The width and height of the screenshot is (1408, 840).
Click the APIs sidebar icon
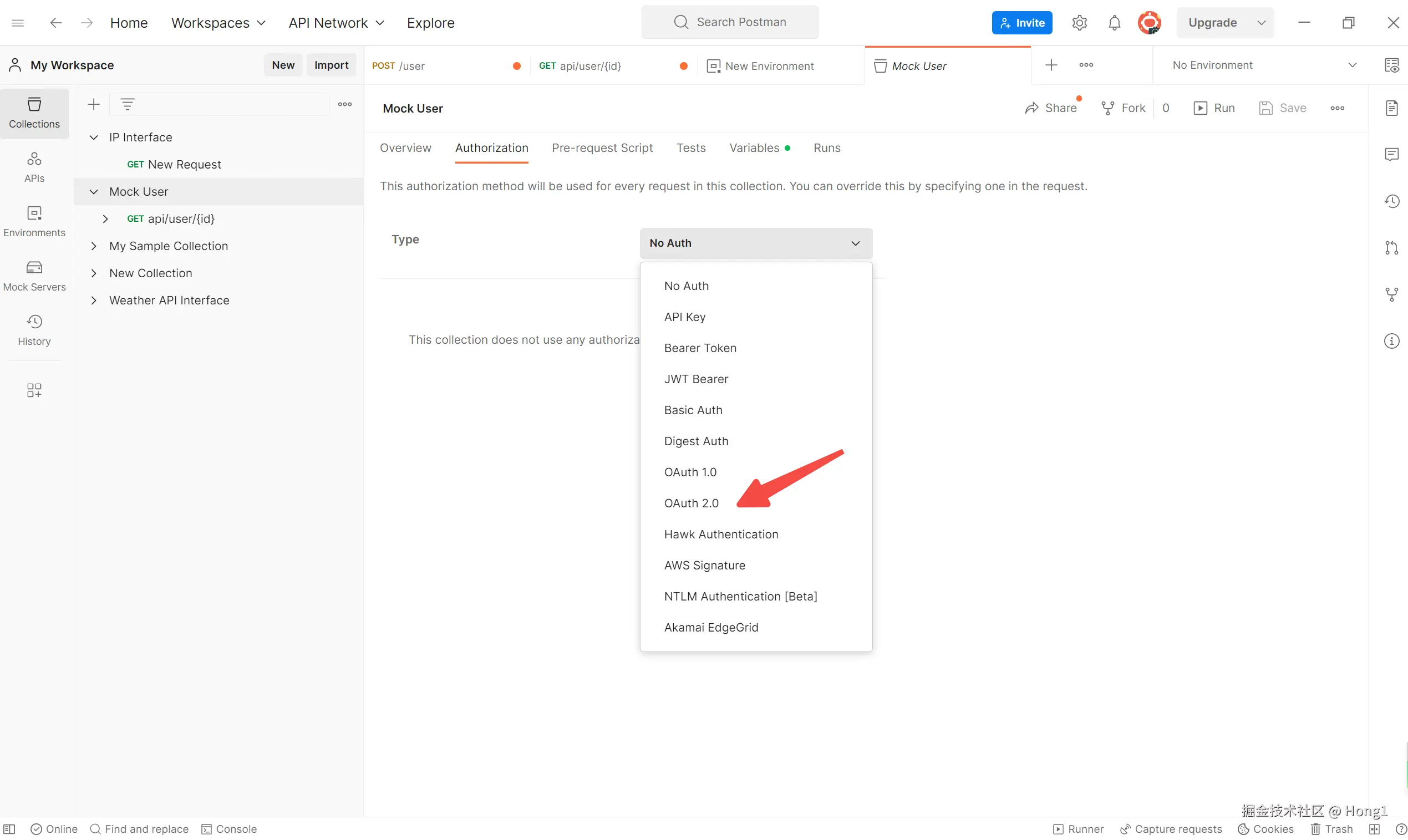34,166
